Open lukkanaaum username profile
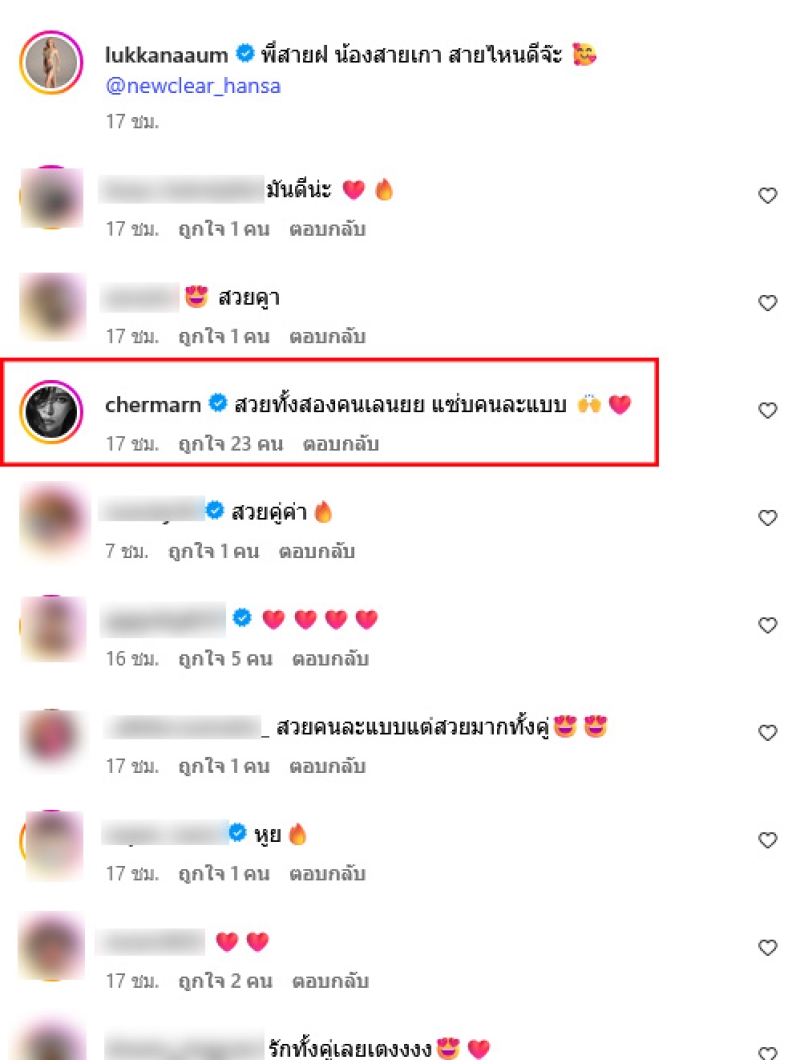Viewport: 800px width, 1060px height. [166, 55]
